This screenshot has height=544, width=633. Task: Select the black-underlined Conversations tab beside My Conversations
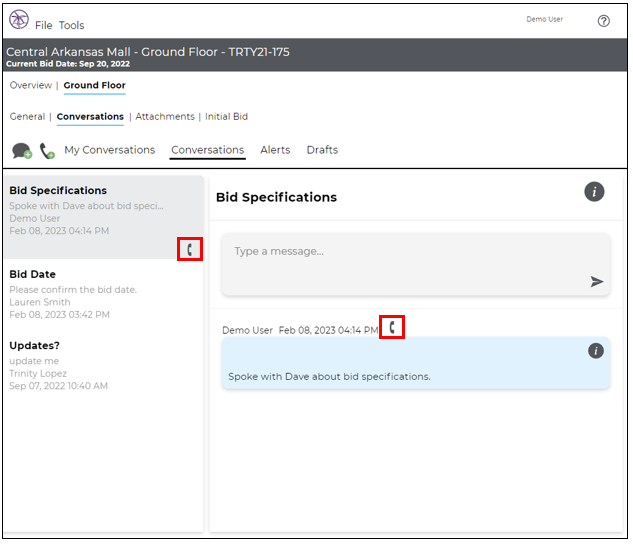[208, 150]
